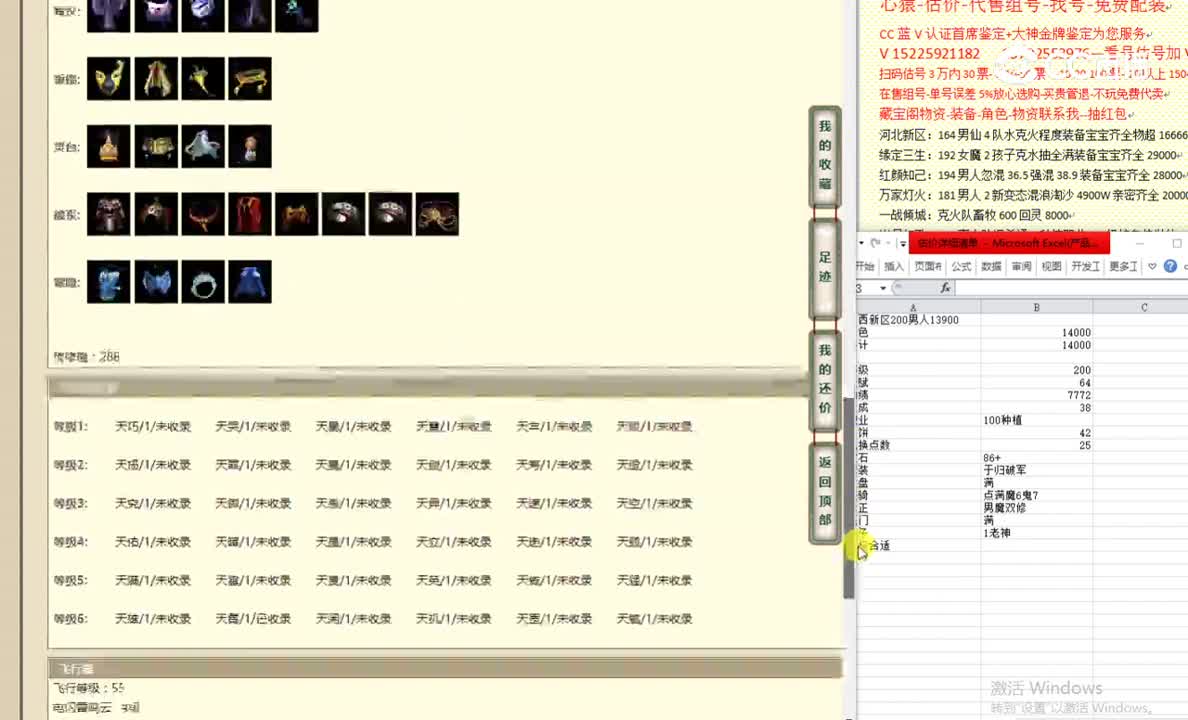Click the 返回顶部 side button
The width and height of the screenshot is (1188, 720).
tap(825, 491)
